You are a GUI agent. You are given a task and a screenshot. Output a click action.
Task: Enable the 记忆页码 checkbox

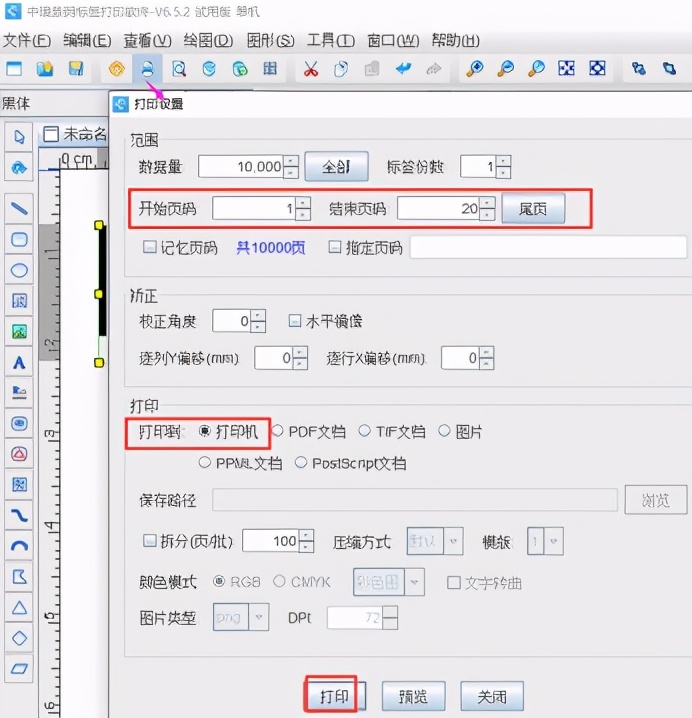(x=149, y=247)
